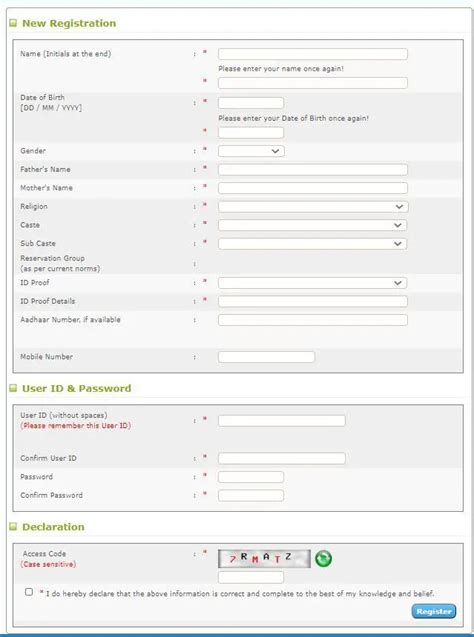
Task: Click the Register button
Action: [434, 611]
